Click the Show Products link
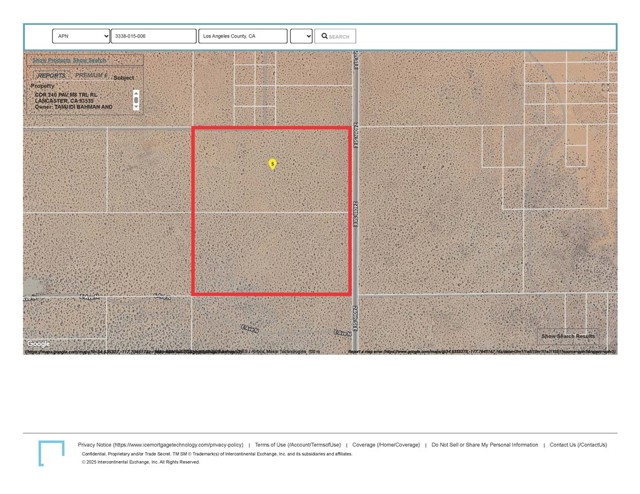This screenshot has height=494, width=640. coord(51,60)
